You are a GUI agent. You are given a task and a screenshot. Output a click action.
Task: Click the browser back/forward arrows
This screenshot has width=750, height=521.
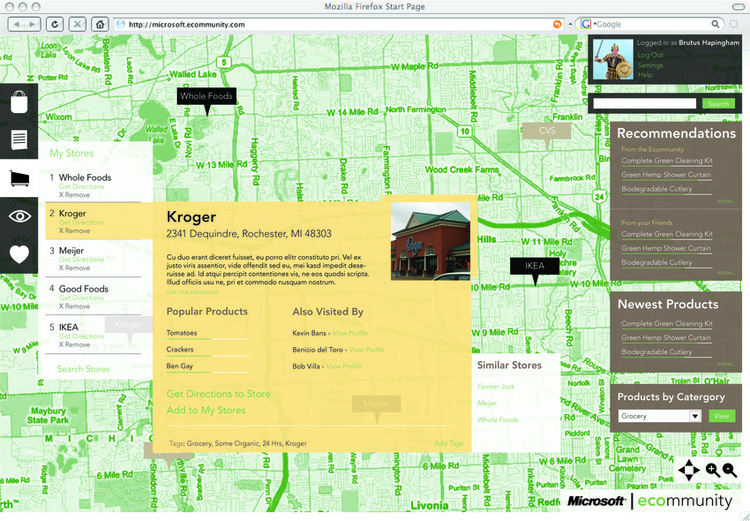[24, 24]
